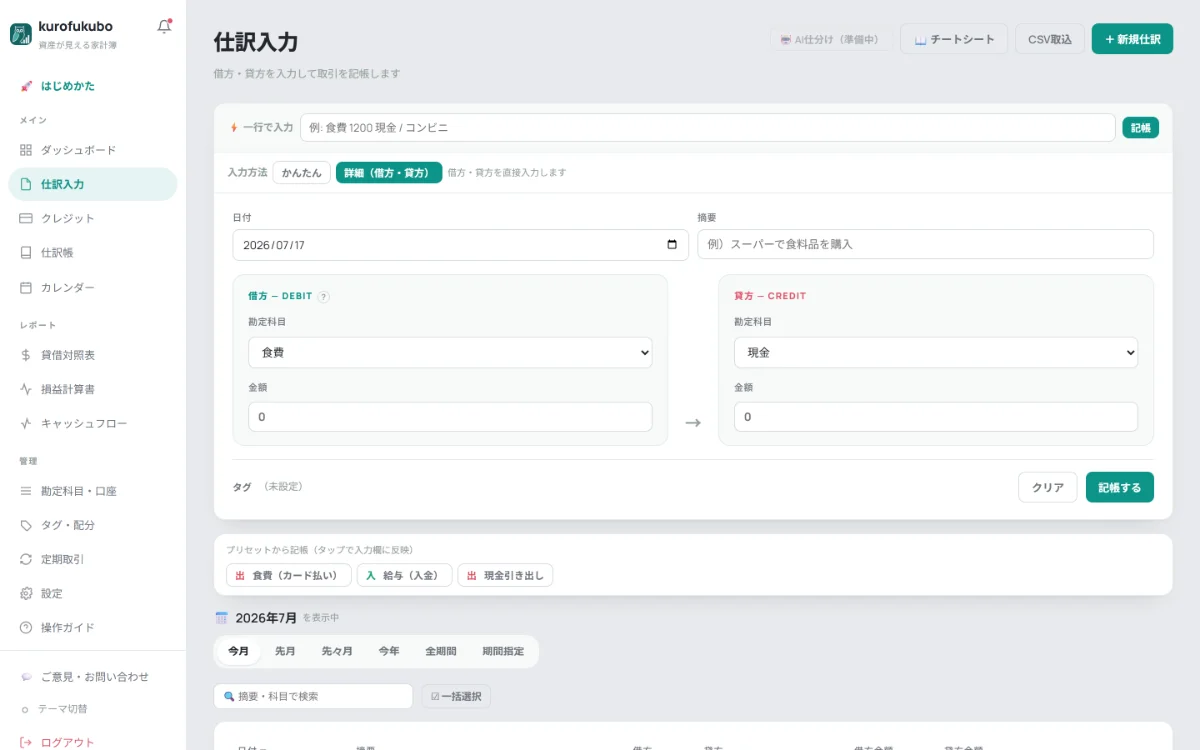Click the 仕訳入力 document icon

pyautogui.click(x=26, y=184)
